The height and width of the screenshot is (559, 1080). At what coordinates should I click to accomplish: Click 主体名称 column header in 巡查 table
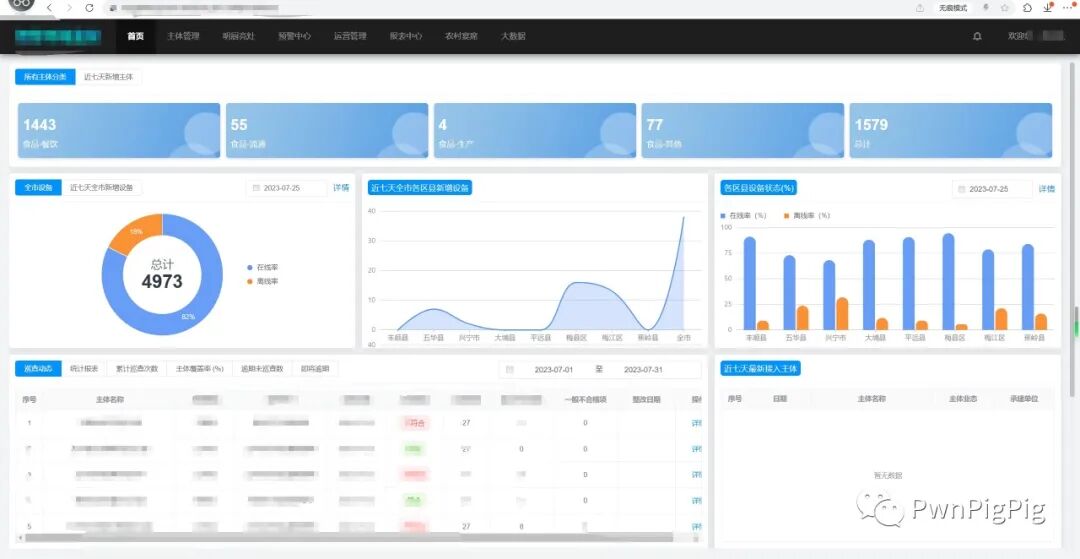(110, 399)
